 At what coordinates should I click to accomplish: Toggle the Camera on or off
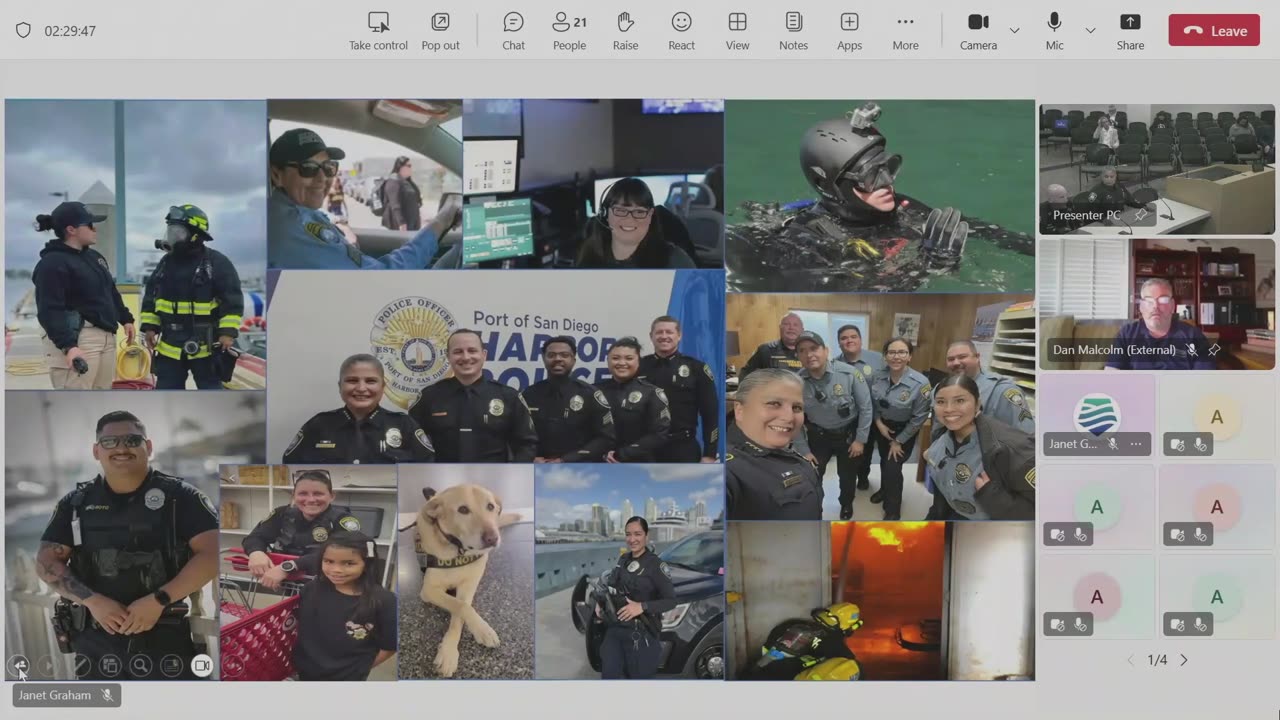coord(978,31)
